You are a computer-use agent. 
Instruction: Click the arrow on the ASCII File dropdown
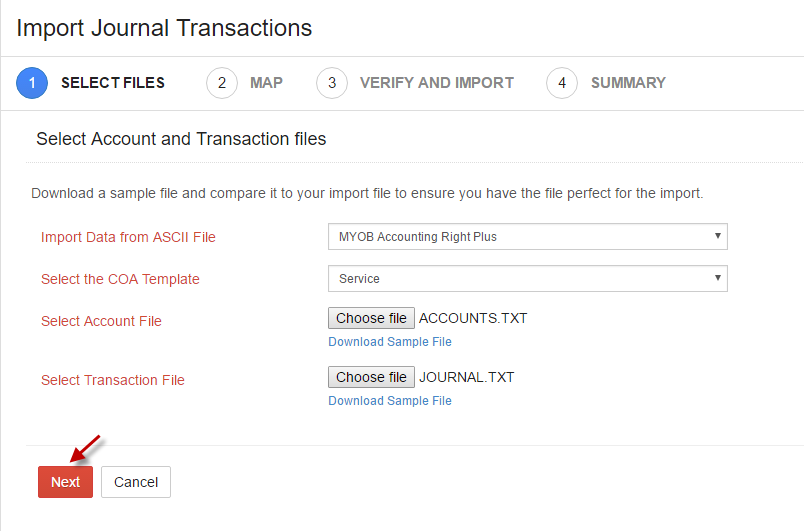[717, 236]
